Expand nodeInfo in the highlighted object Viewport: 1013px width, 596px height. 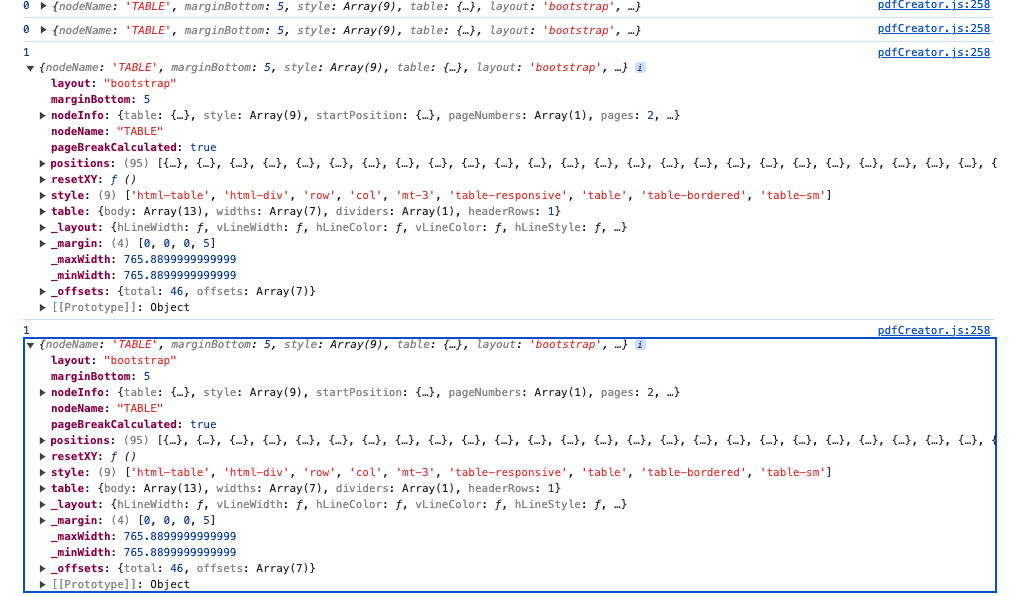coord(43,393)
